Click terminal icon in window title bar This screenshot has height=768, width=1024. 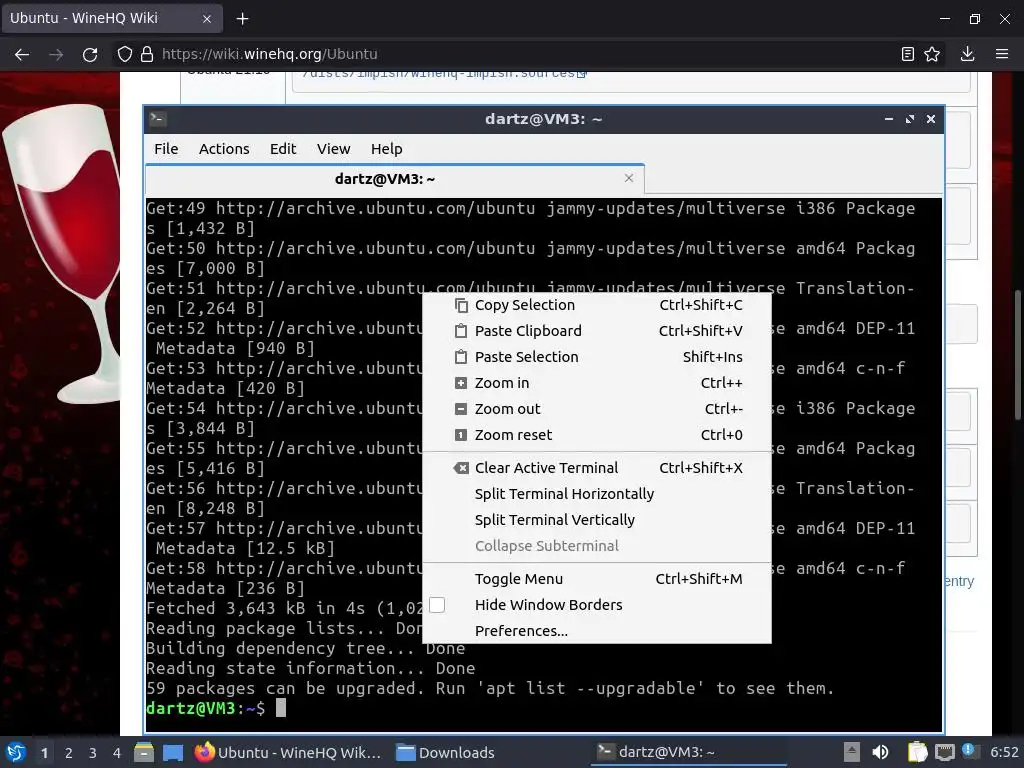tap(158, 119)
